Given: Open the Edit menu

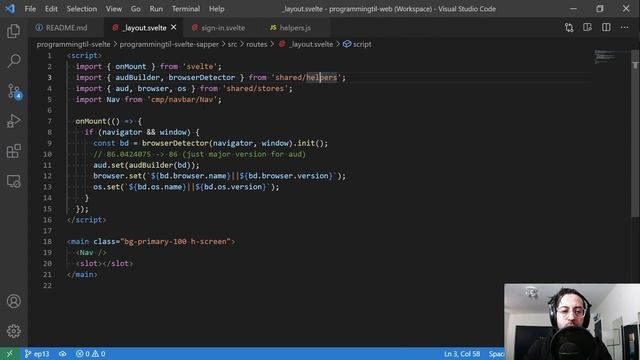Looking at the screenshot, I should [x=51, y=9].
